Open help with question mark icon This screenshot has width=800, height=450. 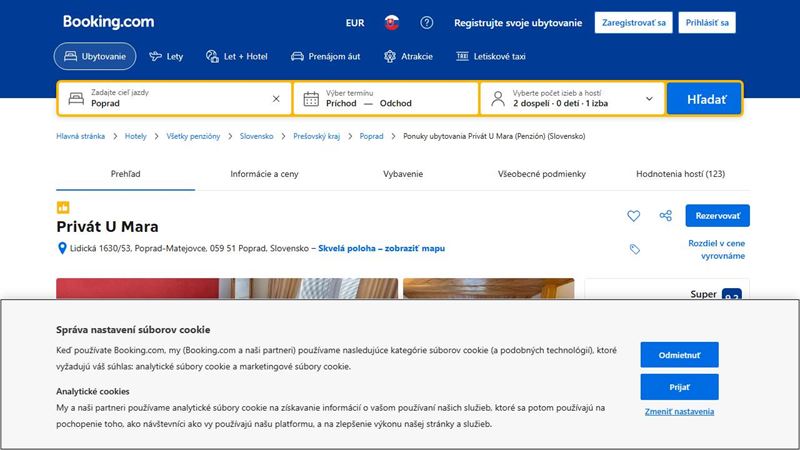click(427, 22)
